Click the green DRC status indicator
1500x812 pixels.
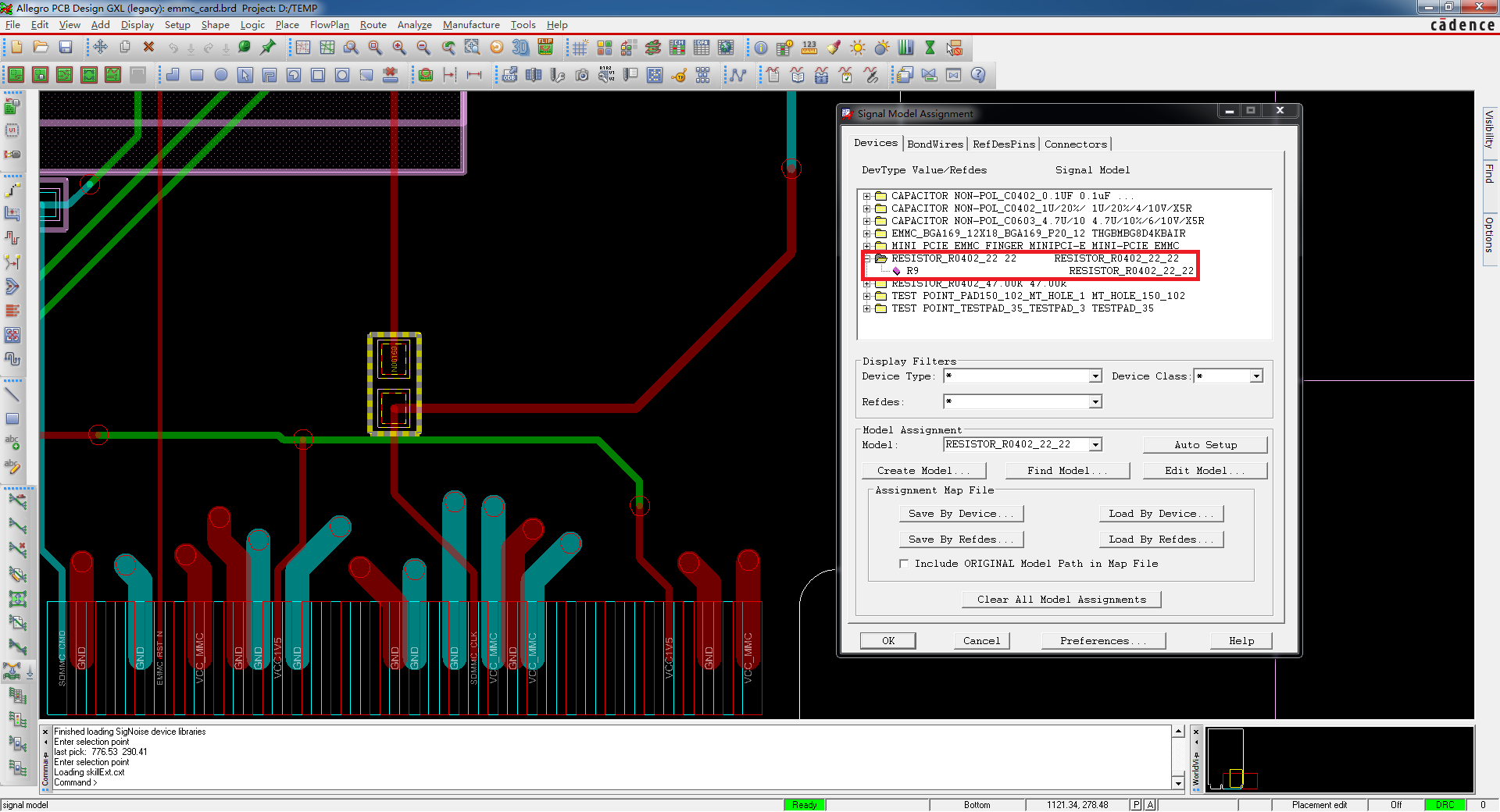(x=1445, y=805)
